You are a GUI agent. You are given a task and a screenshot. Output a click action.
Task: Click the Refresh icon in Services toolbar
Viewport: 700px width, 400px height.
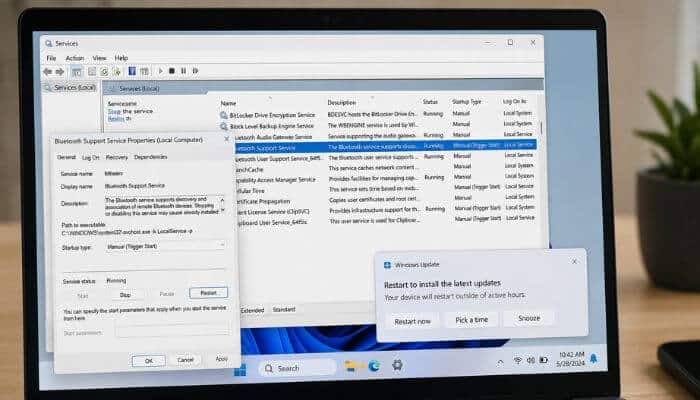pos(104,71)
